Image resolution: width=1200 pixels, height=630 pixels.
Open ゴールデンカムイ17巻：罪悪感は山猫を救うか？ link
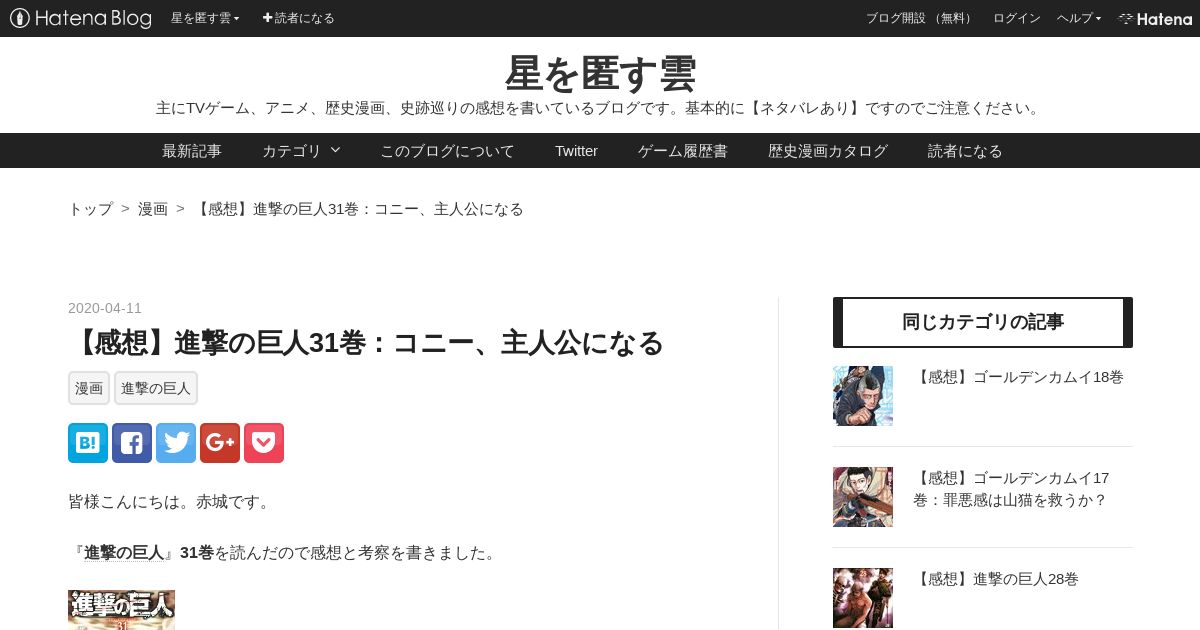pyautogui.click(x=1011, y=489)
